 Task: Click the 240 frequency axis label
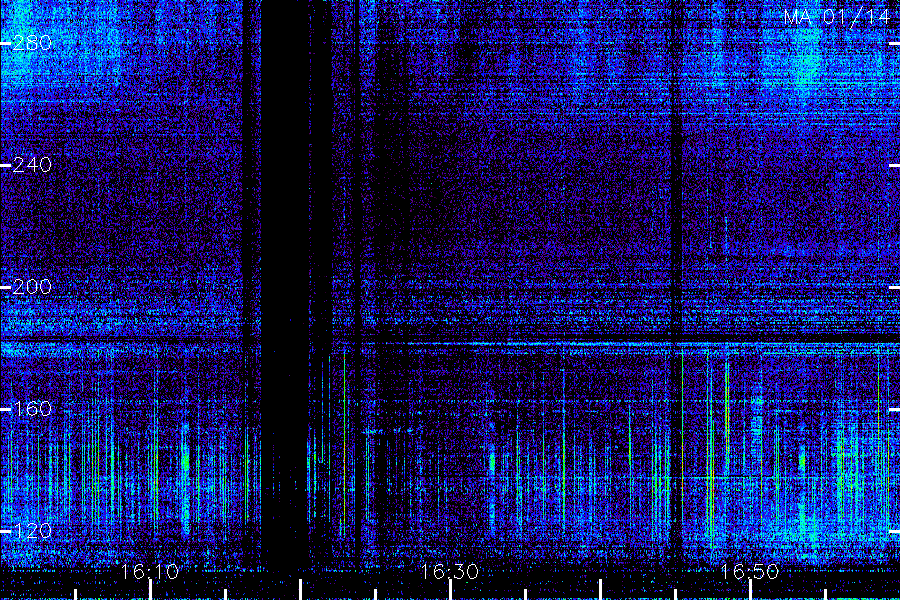32,165
